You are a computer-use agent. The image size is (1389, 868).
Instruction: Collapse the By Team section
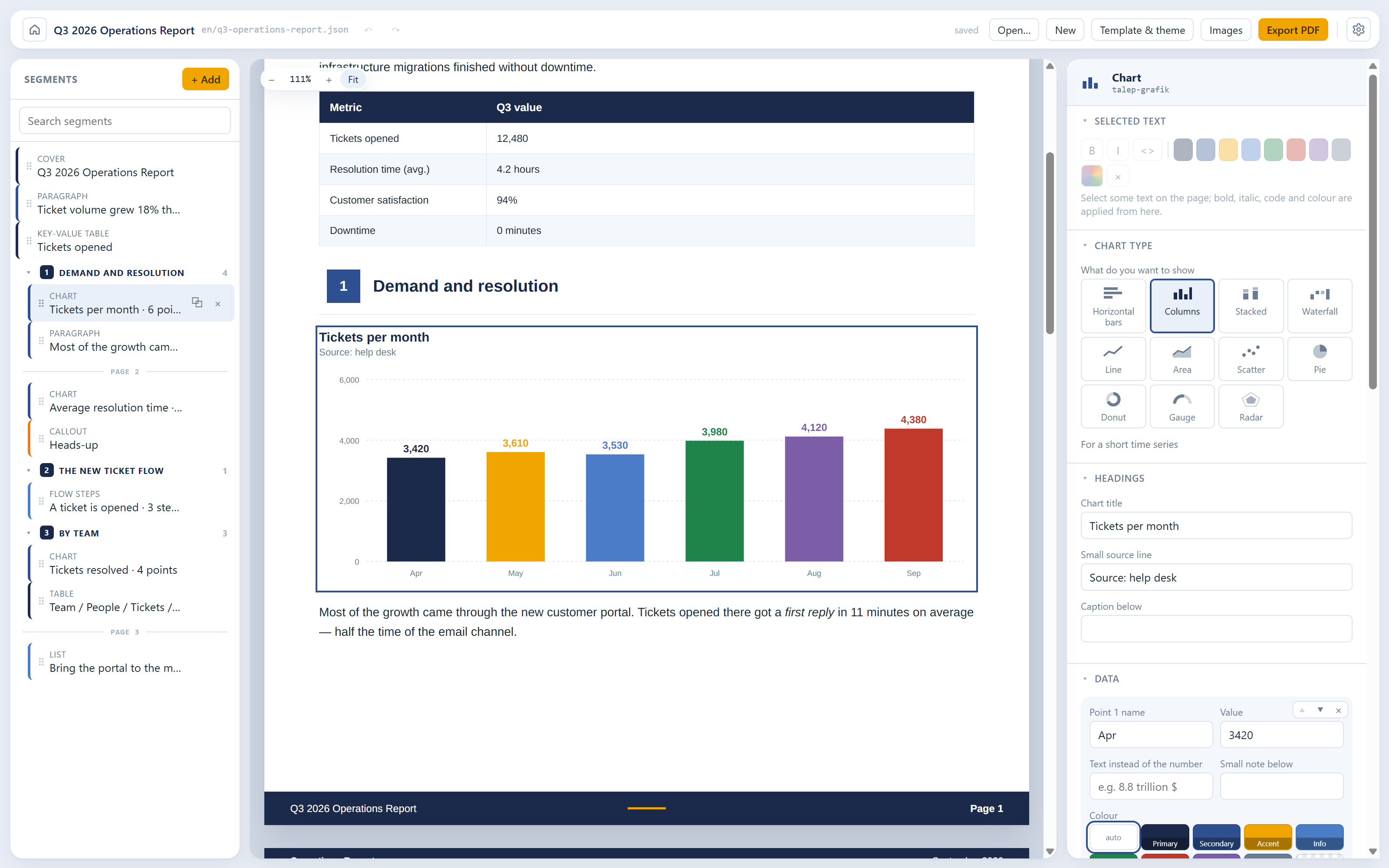29,533
